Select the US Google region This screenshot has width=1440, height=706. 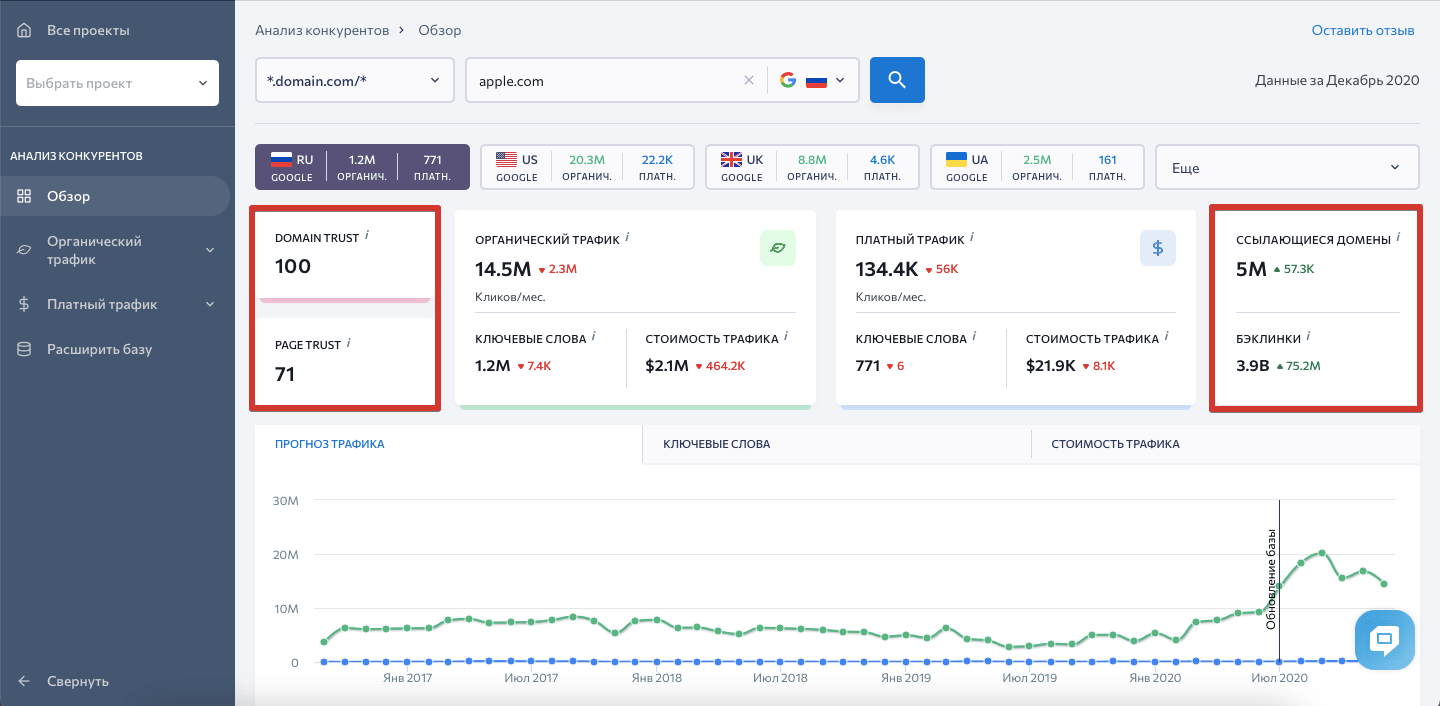coord(587,167)
